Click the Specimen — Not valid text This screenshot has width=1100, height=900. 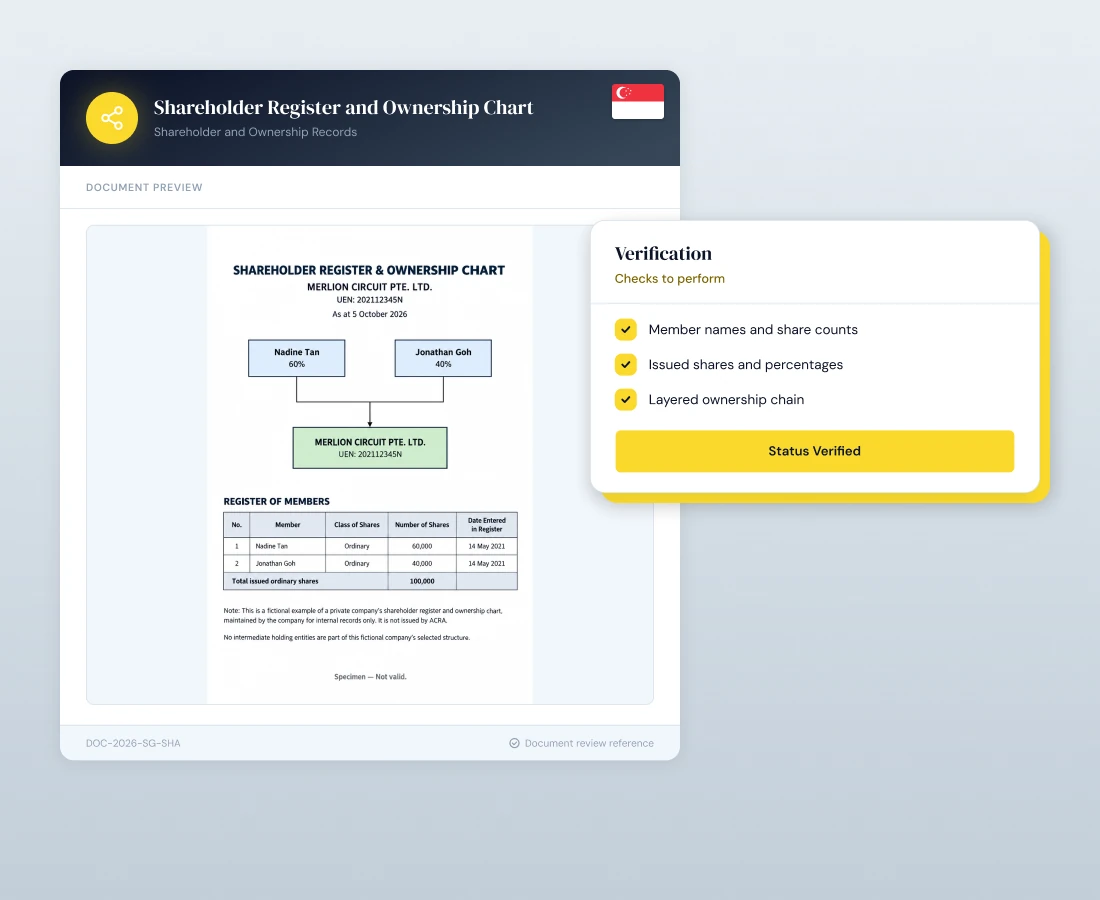tap(370, 677)
